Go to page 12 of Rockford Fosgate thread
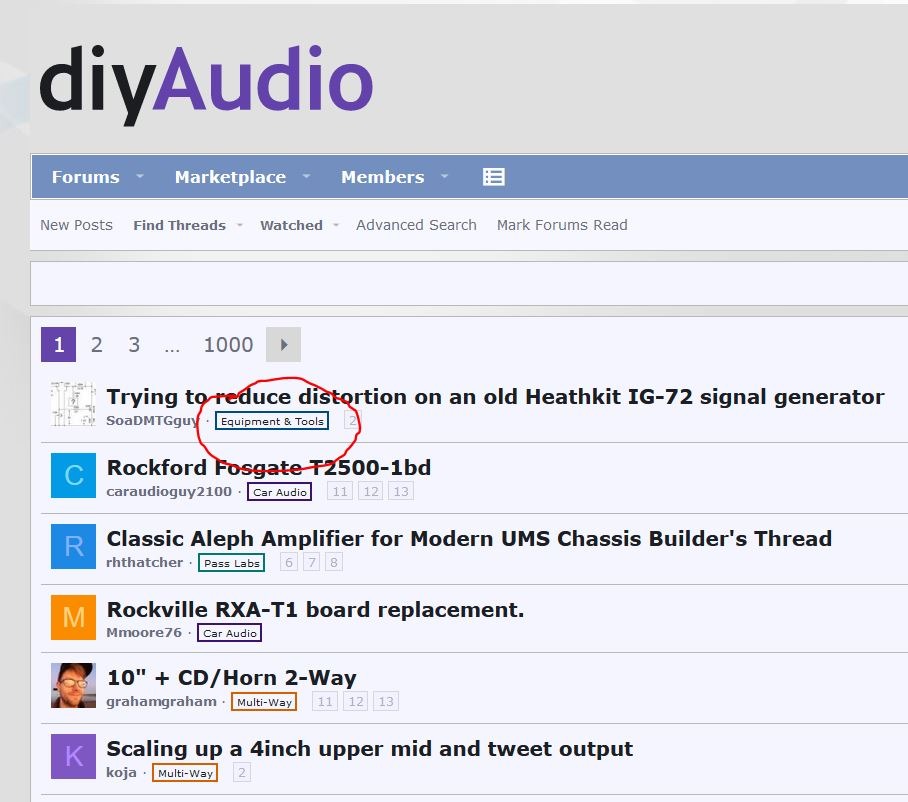The image size is (908, 802). pos(371,492)
